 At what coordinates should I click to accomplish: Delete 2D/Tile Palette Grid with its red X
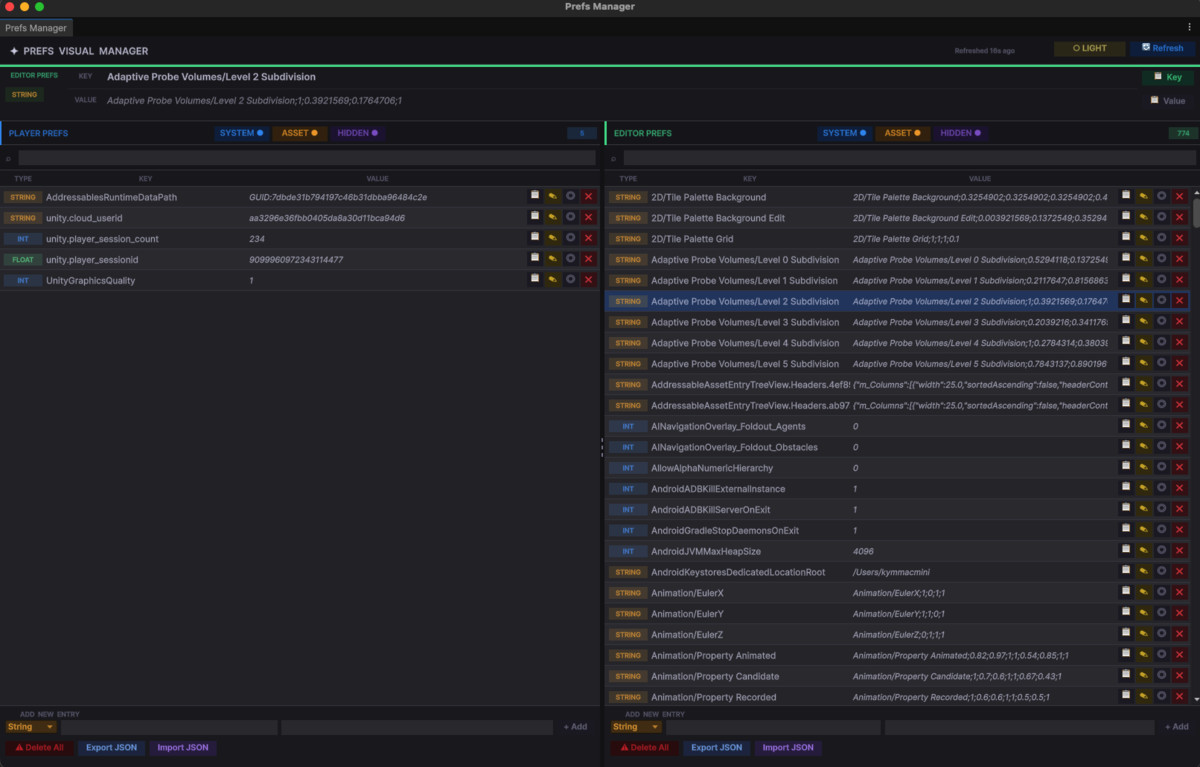coord(1180,238)
